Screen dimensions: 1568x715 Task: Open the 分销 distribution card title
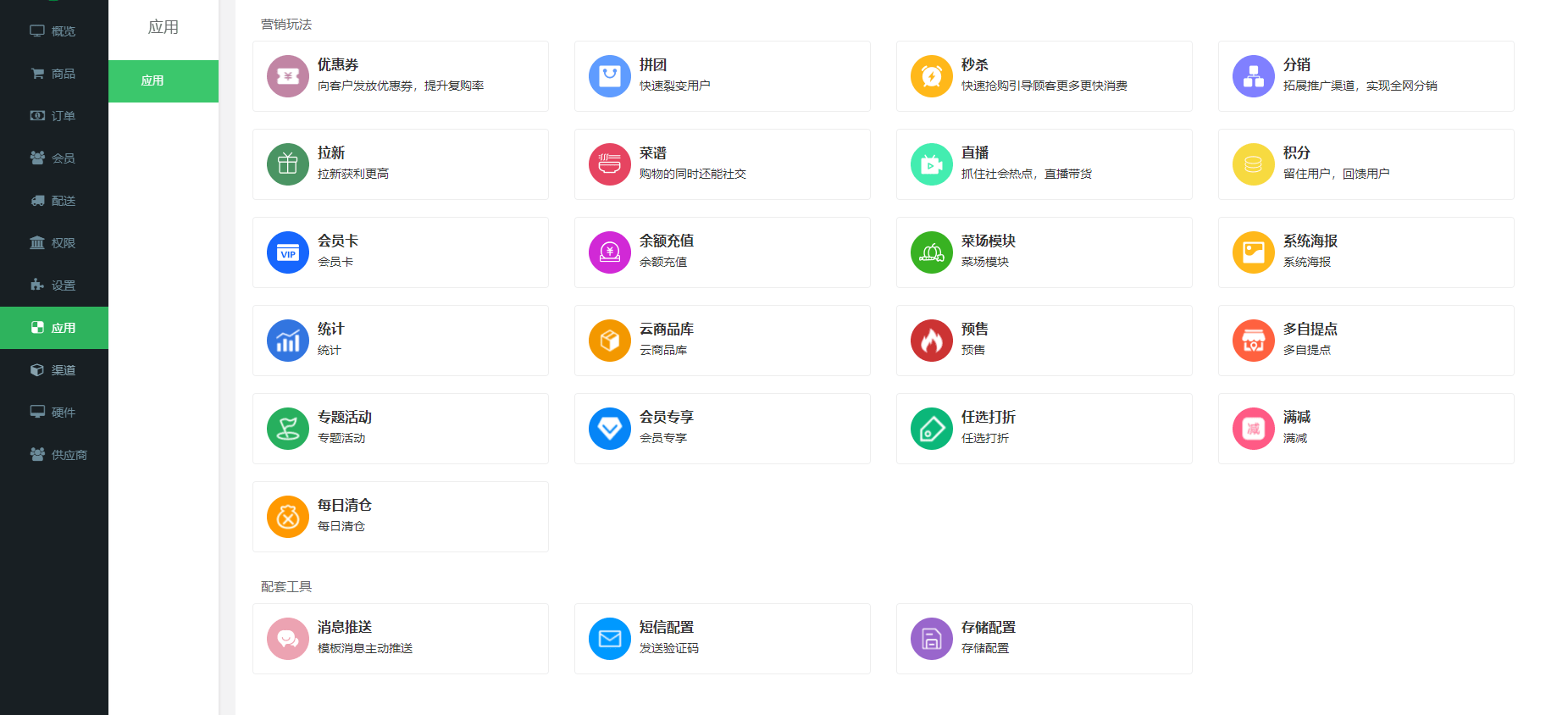(1296, 65)
